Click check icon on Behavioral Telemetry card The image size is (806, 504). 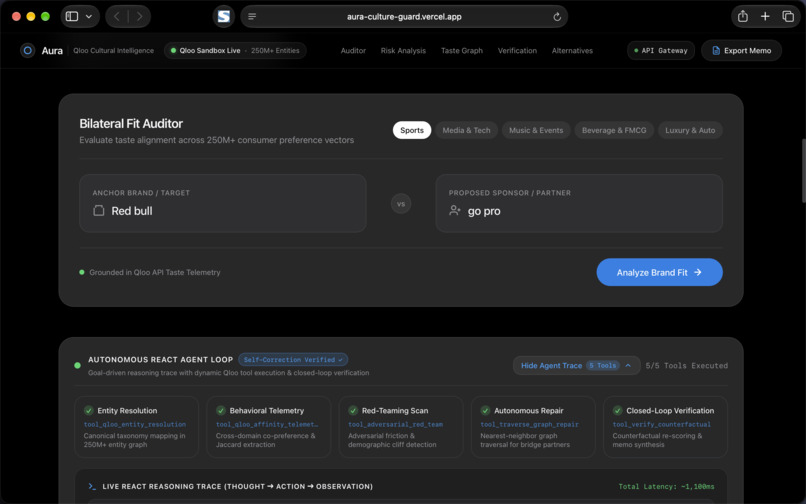(x=221, y=410)
